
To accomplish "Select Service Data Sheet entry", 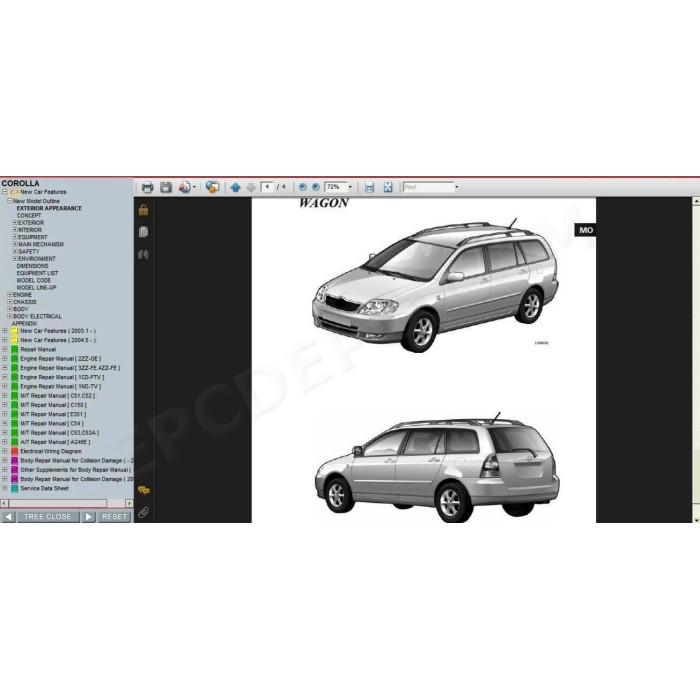I will (44, 488).
